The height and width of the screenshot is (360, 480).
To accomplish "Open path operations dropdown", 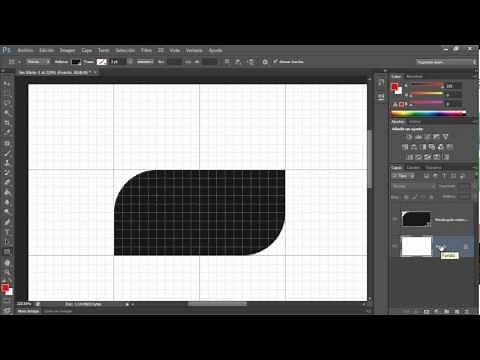I will click(x=227, y=62).
